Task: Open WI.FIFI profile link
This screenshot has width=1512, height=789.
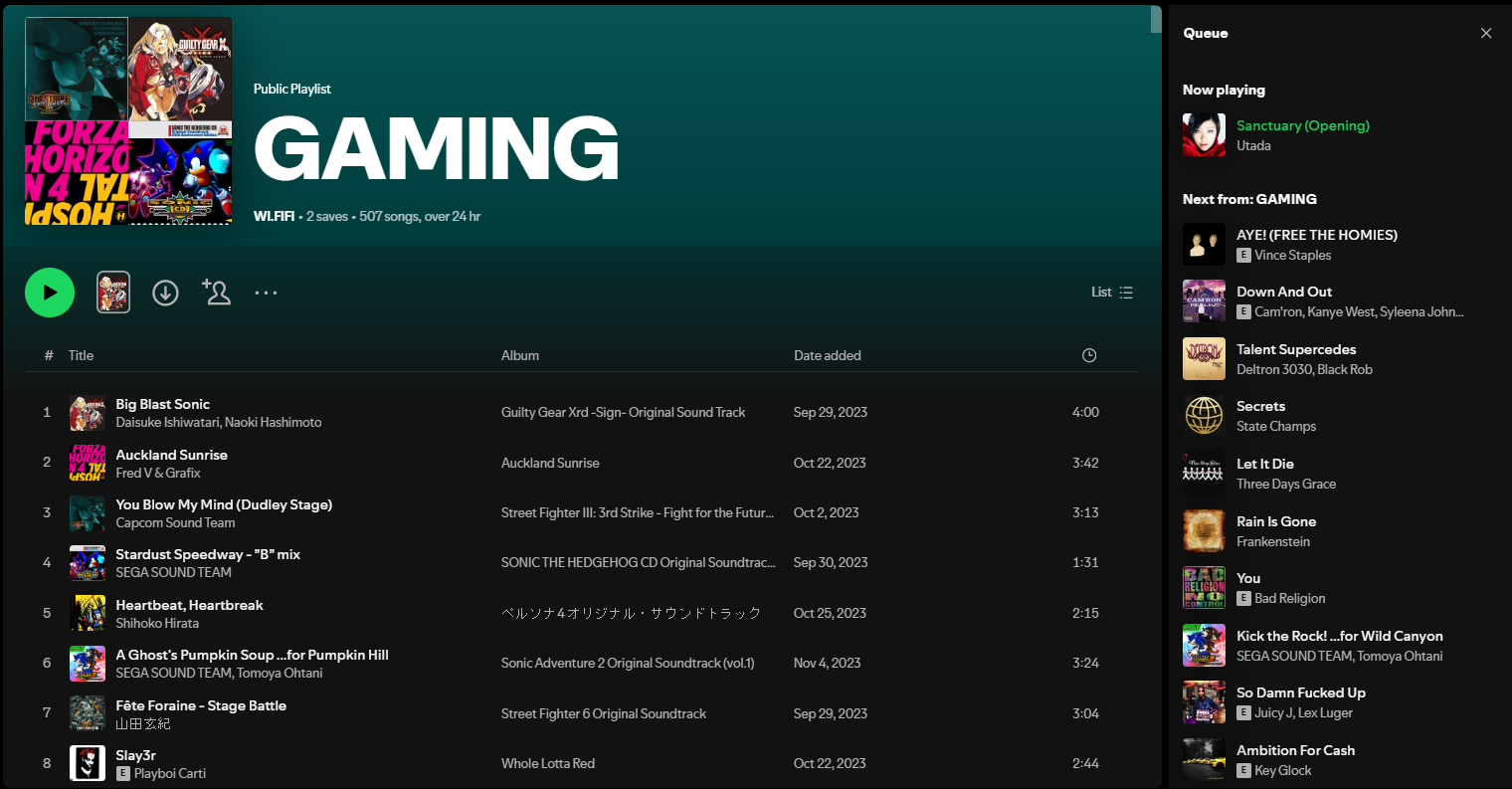Action: click(274, 216)
